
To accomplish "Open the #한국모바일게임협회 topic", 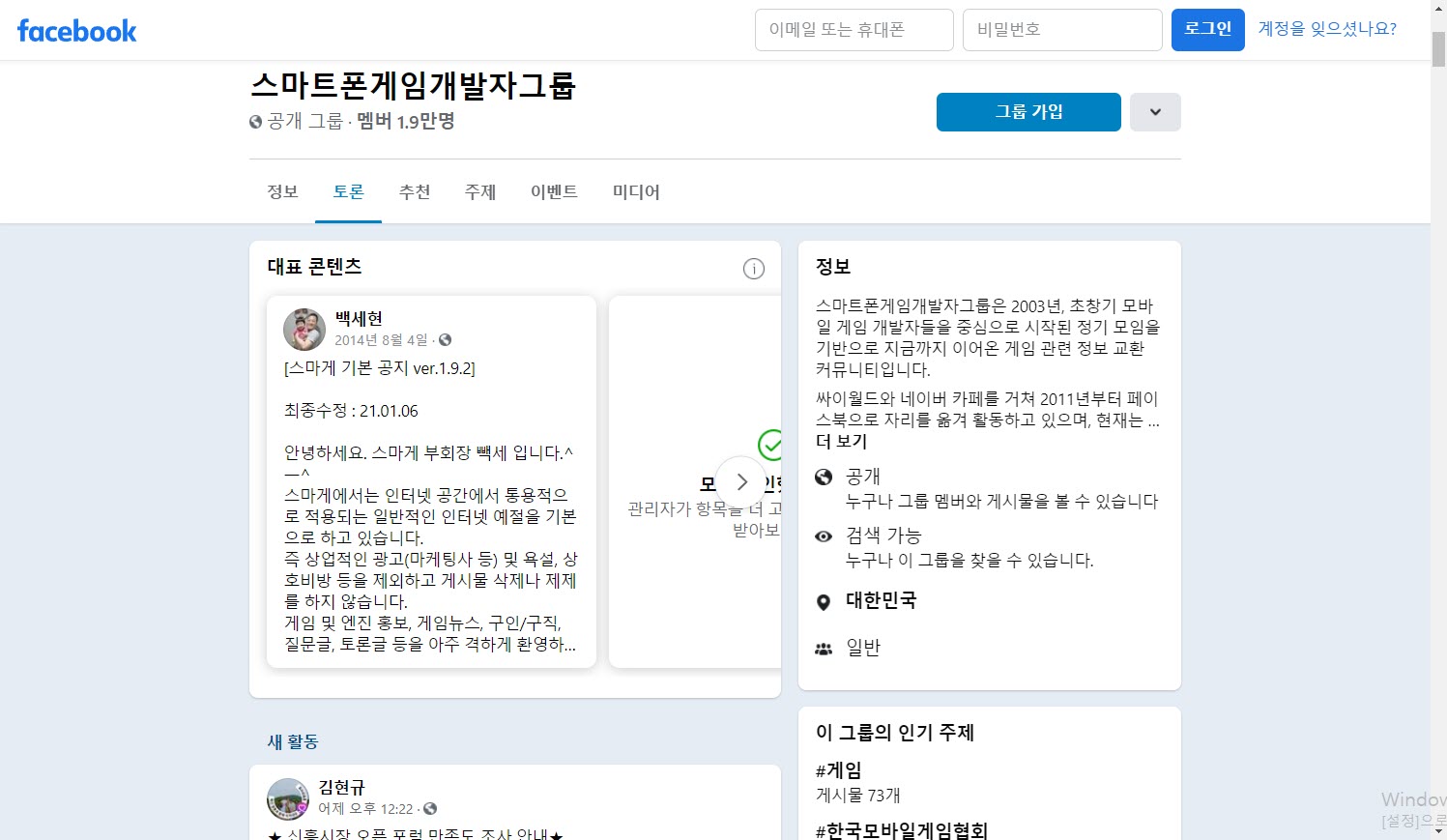I will pyautogui.click(x=902, y=830).
